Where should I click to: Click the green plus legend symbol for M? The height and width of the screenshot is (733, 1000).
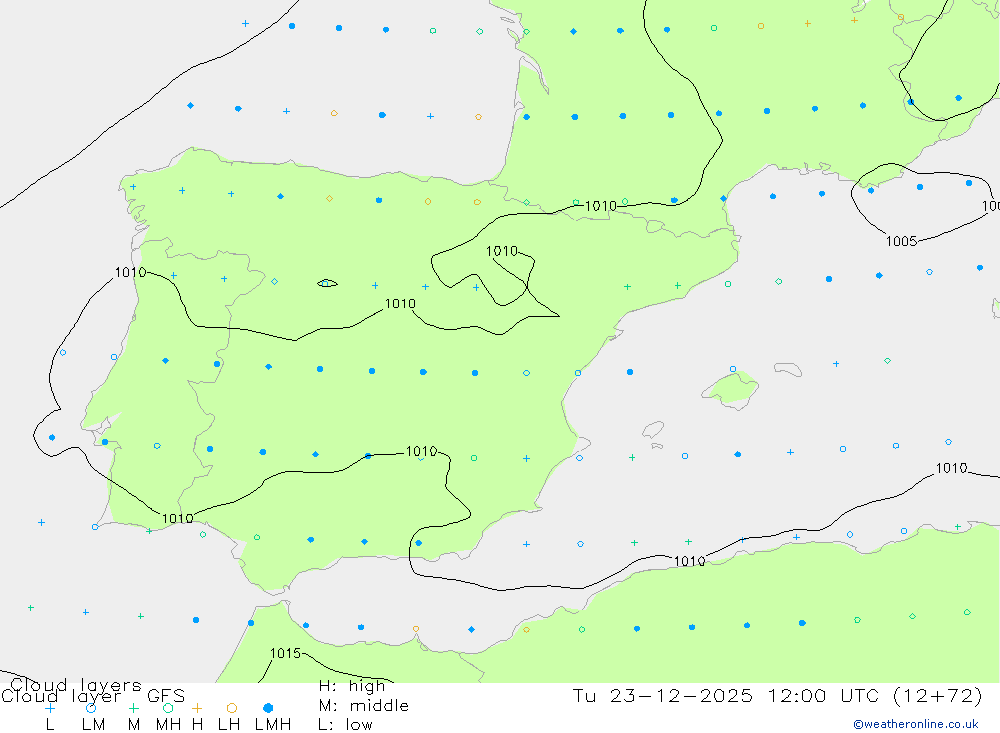[133, 708]
